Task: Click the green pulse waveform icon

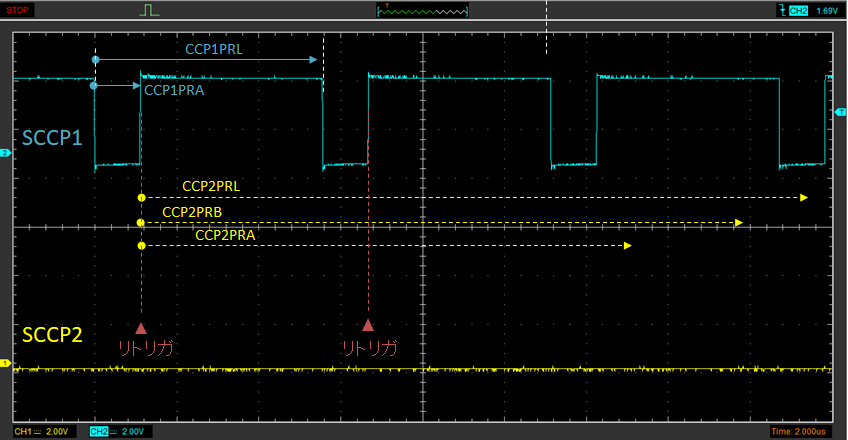Action: click(149, 10)
